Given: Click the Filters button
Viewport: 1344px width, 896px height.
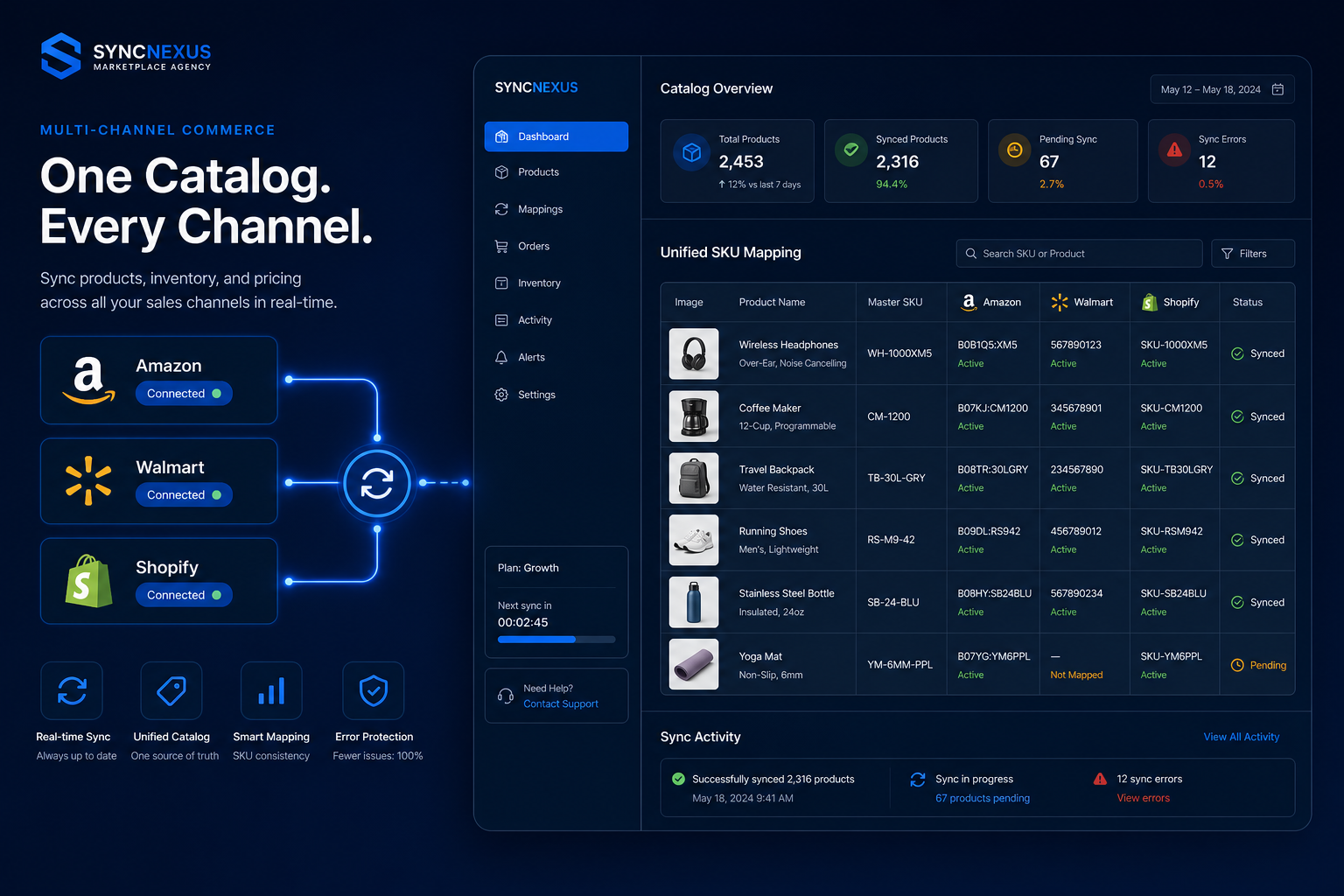Looking at the screenshot, I should click(1252, 254).
